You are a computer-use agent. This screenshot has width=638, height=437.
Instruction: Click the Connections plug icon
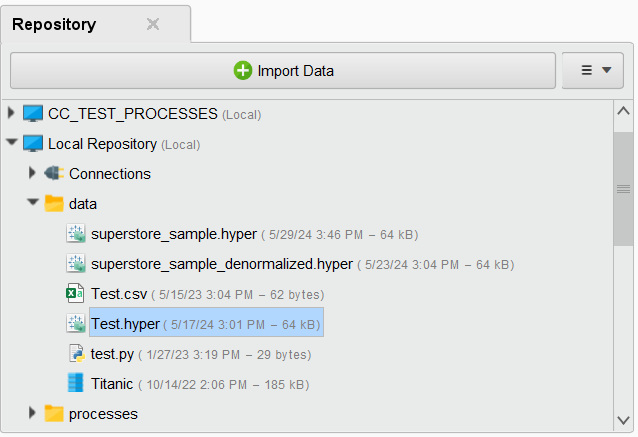(54, 173)
